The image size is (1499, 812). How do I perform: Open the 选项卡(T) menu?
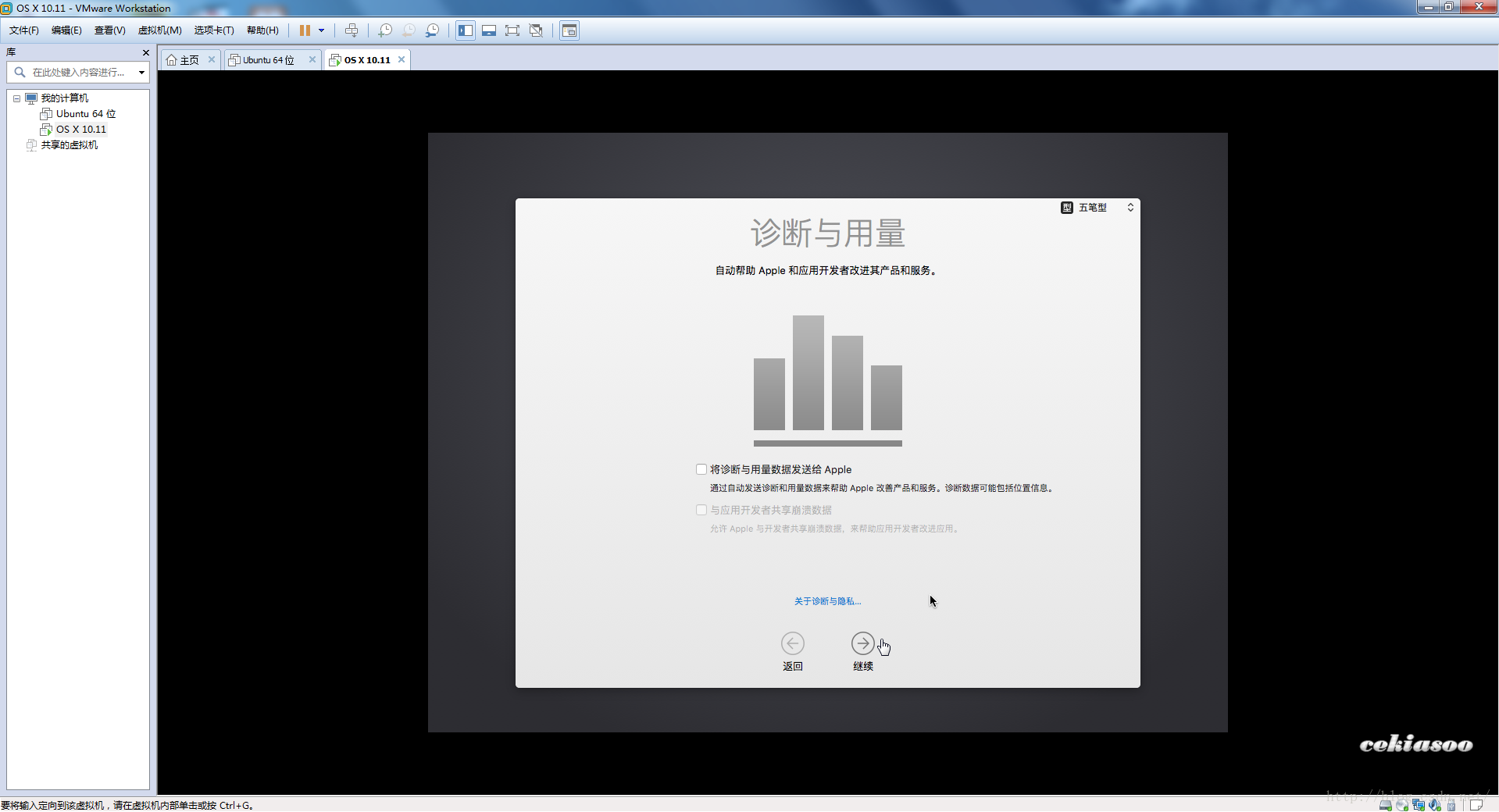click(214, 30)
